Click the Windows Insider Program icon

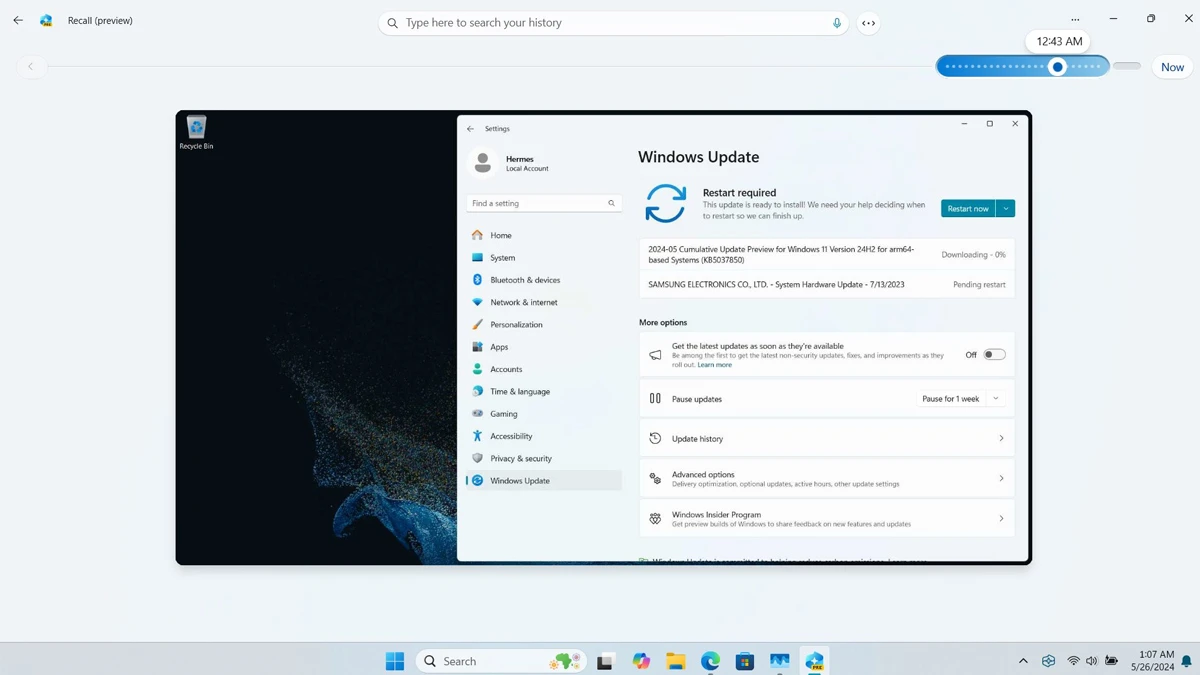click(x=655, y=519)
